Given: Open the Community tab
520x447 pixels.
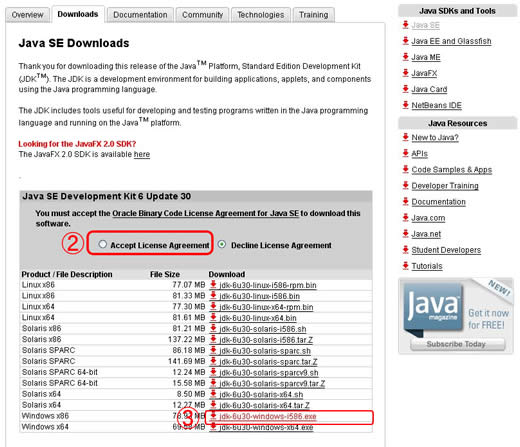Looking at the screenshot, I should pos(202,15).
